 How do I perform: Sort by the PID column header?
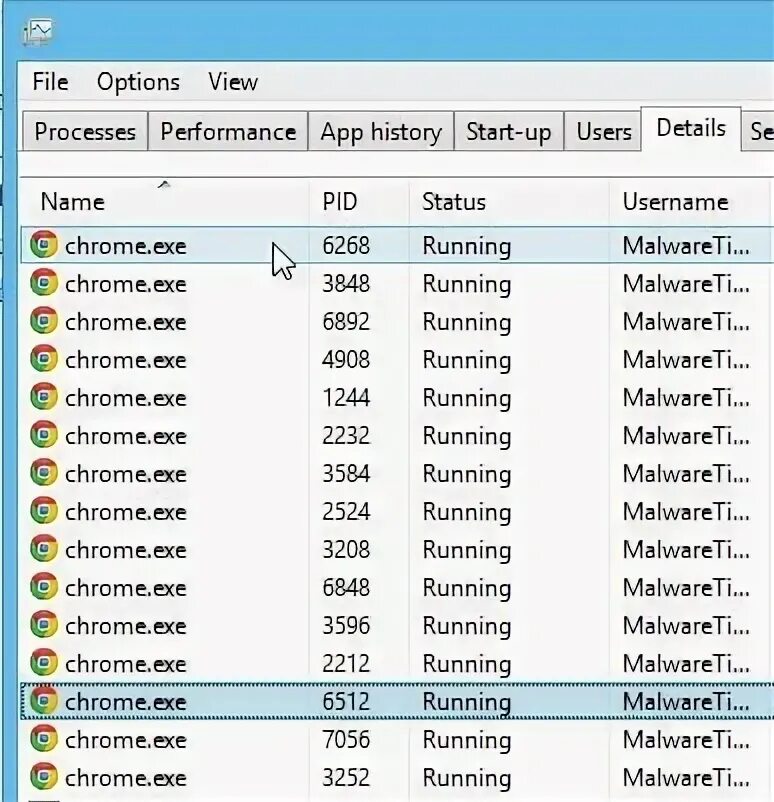coord(359,202)
